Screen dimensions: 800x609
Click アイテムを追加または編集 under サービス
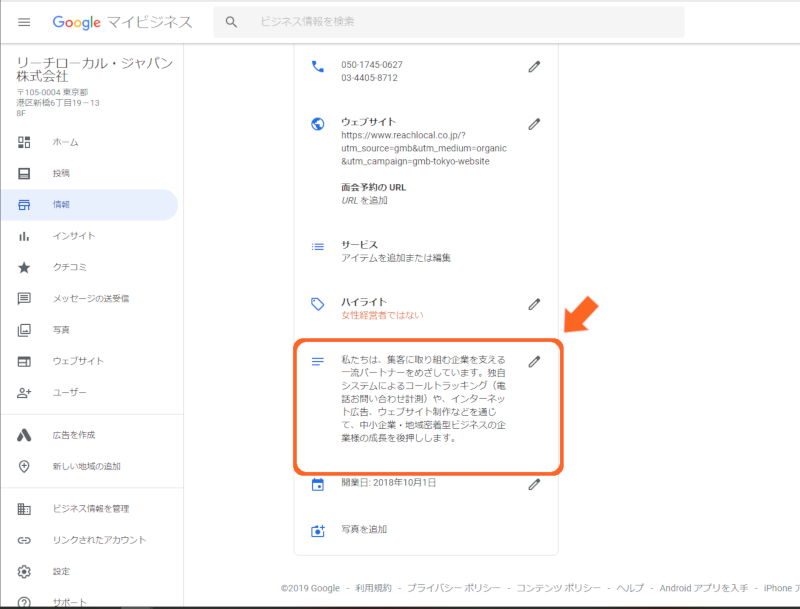(396, 258)
